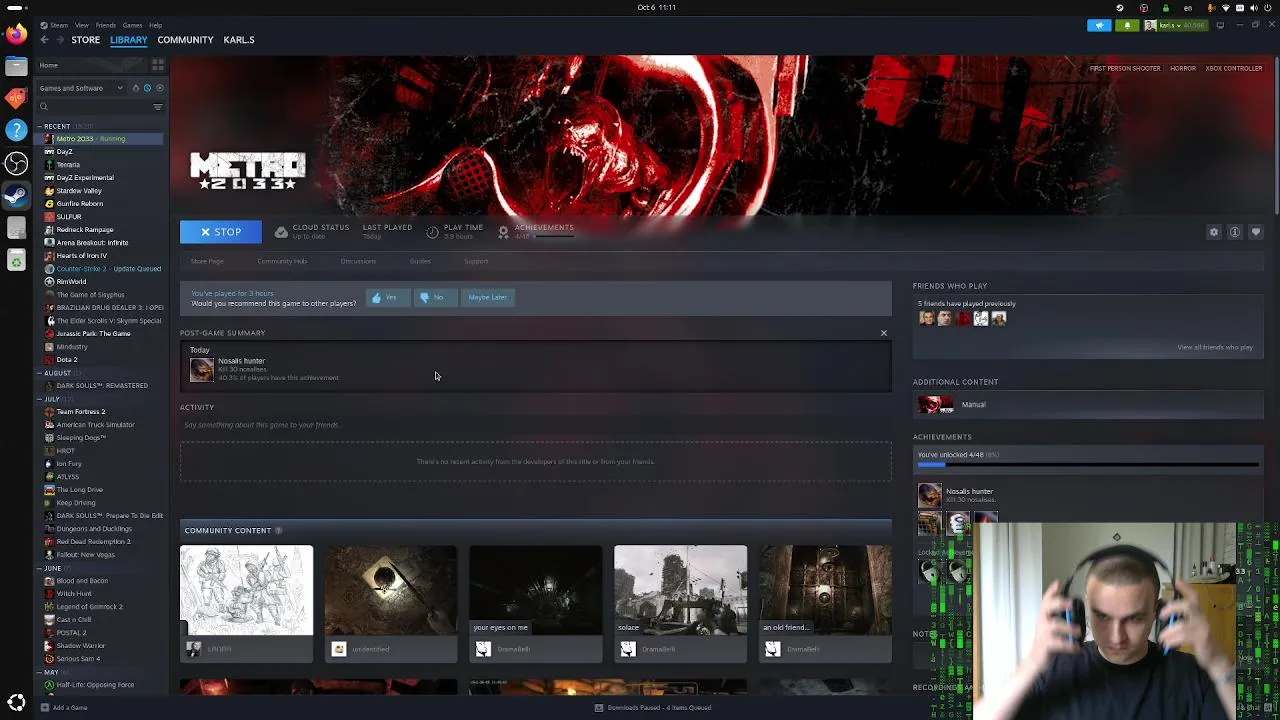Viewport: 1280px width, 720px height.
Task: Switch library to grid collections view
Action: 157,65
